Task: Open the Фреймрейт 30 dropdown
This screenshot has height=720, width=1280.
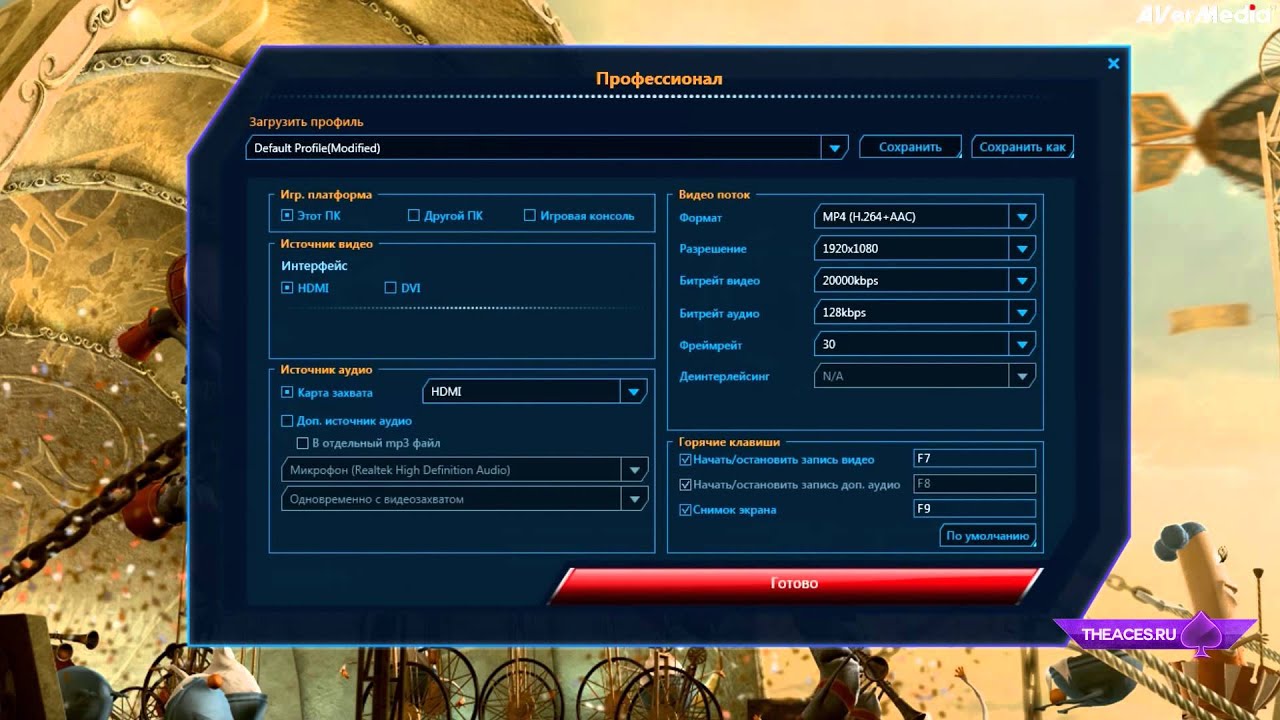Action: [925, 344]
